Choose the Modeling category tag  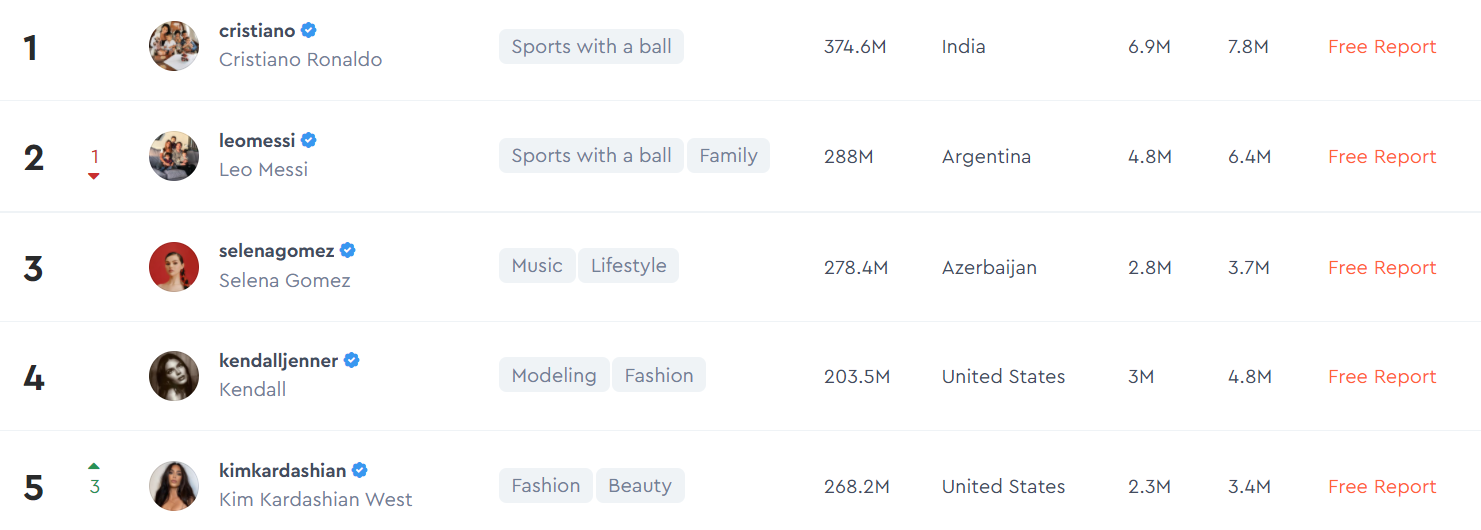pos(554,376)
